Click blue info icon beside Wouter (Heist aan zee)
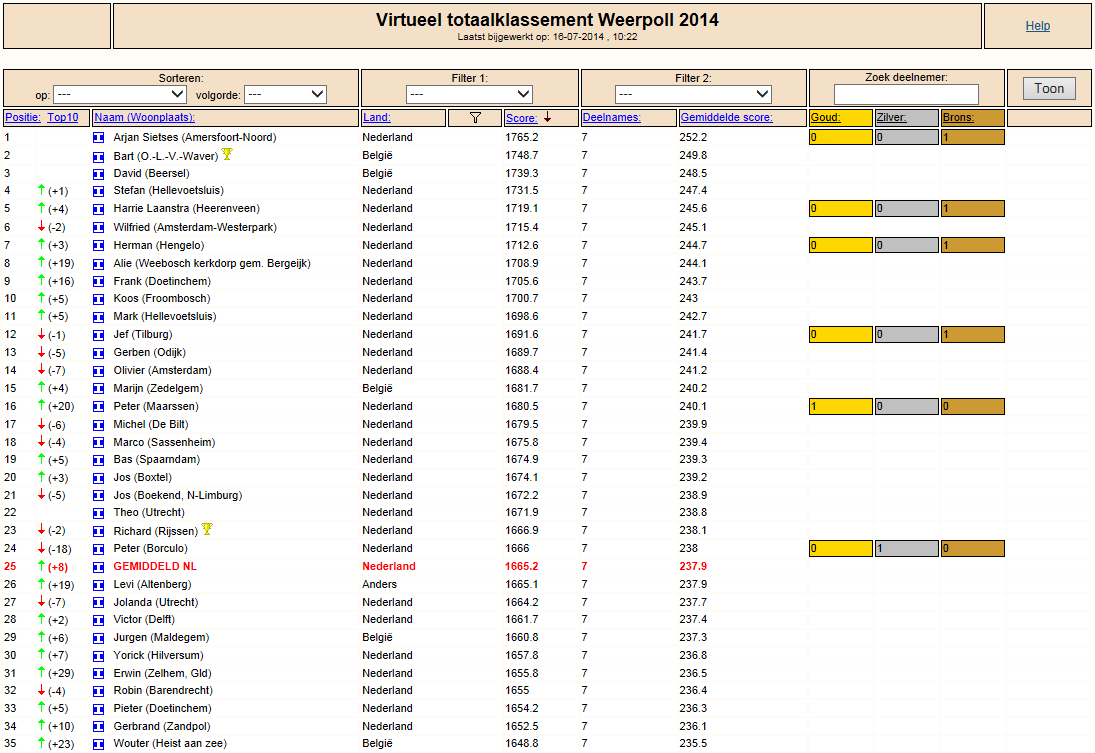1095x753 pixels. tap(98, 745)
